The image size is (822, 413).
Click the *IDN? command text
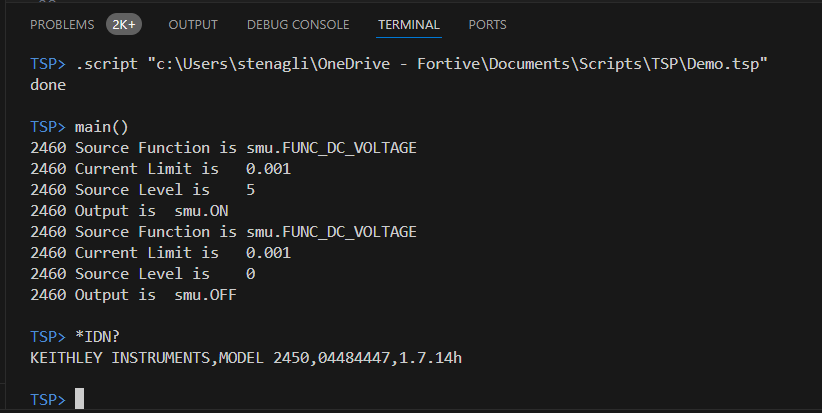point(98,336)
